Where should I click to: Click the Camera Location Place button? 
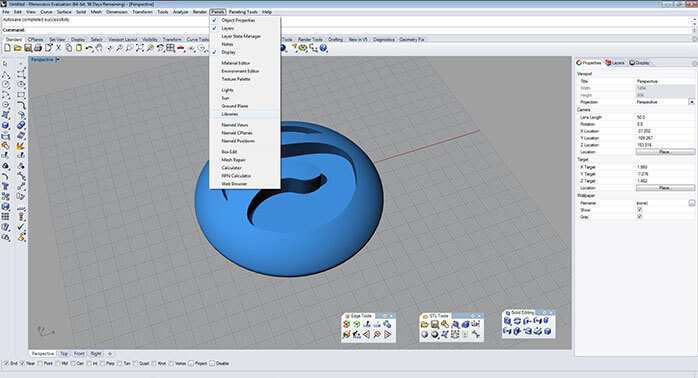665,152
